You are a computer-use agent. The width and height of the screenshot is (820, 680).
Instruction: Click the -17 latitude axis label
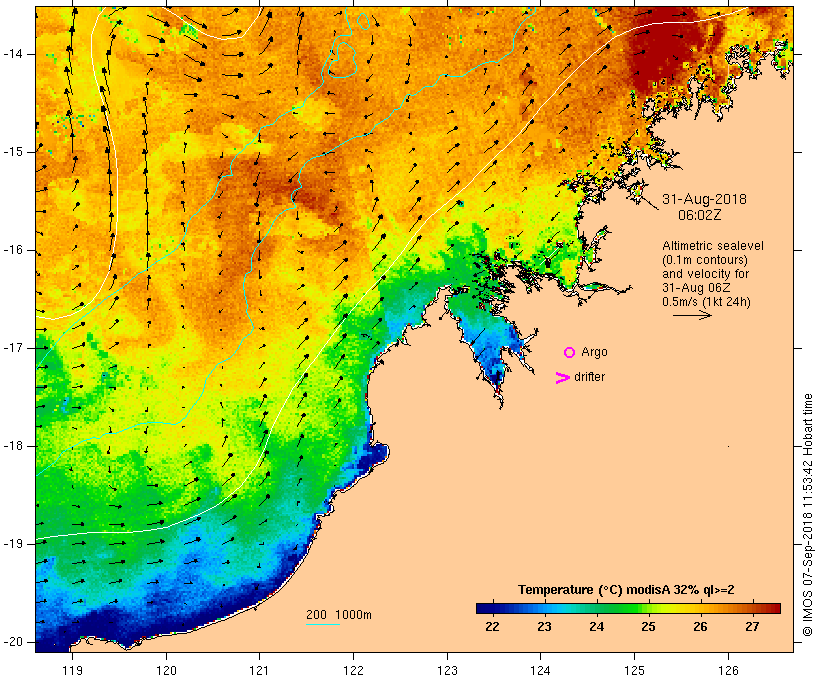tap(13, 348)
